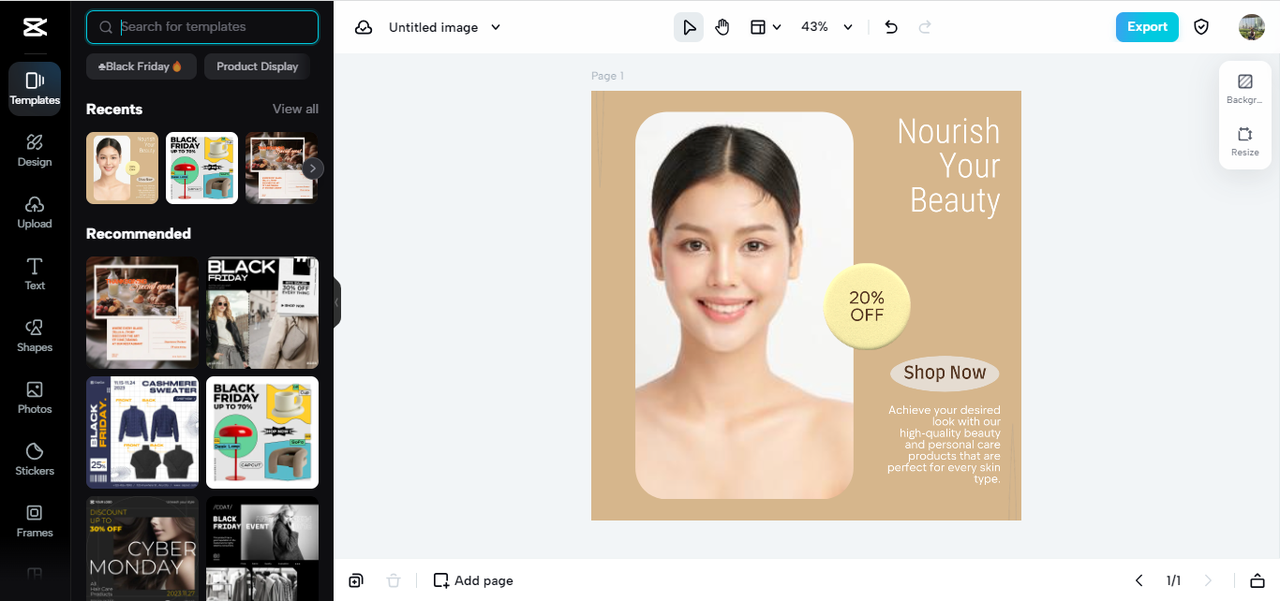Choose the Cyber Monday template
This screenshot has width=1280, height=601.
coord(142,548)
